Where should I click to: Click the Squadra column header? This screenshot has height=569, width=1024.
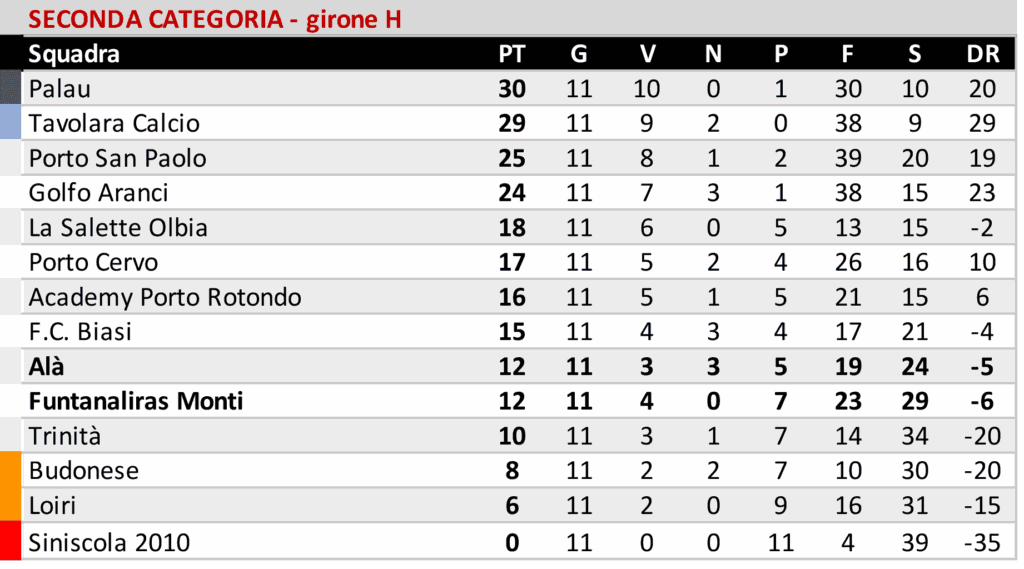(75, 54)
